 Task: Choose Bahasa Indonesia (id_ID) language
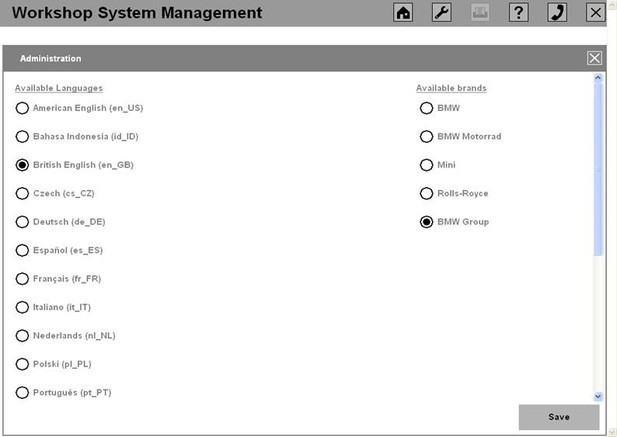point(22,136)
